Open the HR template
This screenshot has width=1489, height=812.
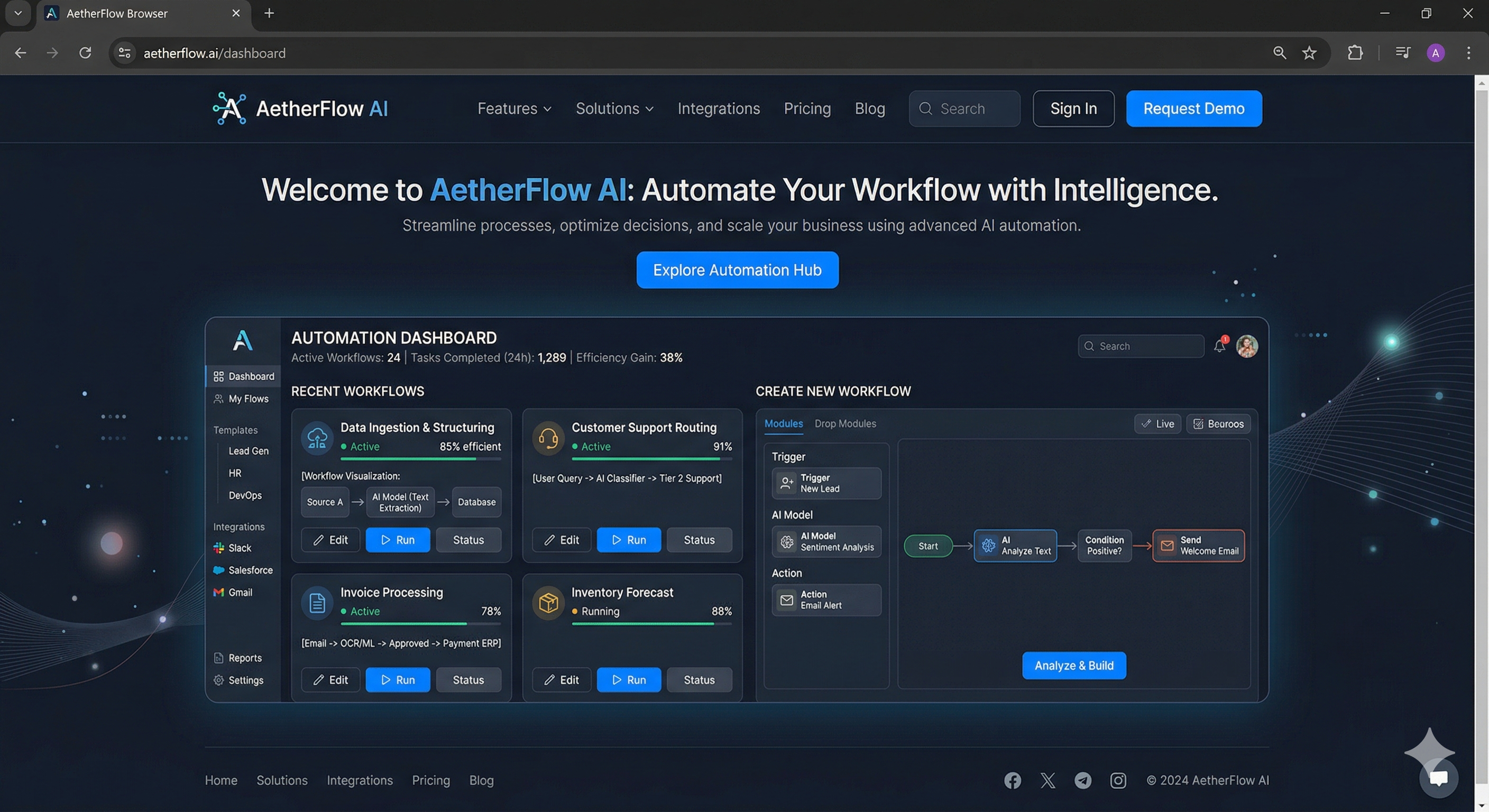pos(235,472)
